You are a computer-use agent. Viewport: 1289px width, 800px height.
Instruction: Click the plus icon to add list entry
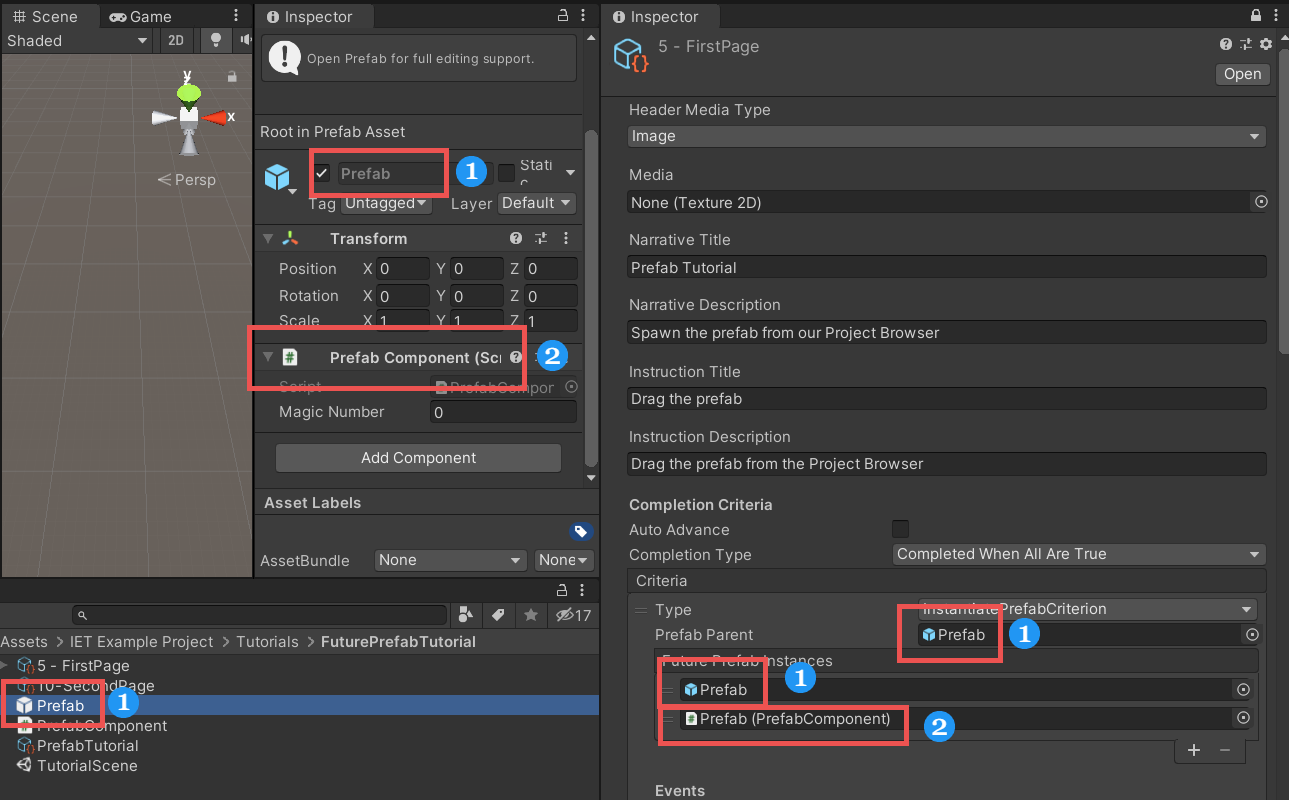1194,749
